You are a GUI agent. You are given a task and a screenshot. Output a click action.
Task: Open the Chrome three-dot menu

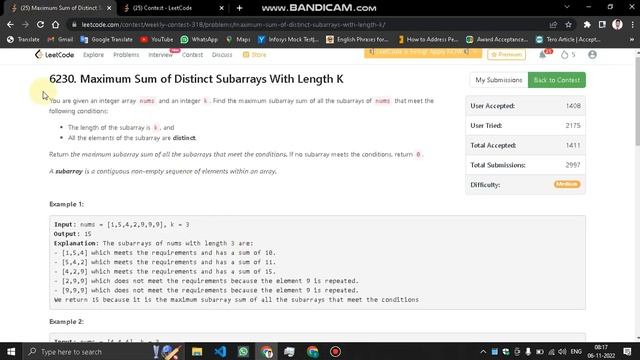tap(633, 25)
